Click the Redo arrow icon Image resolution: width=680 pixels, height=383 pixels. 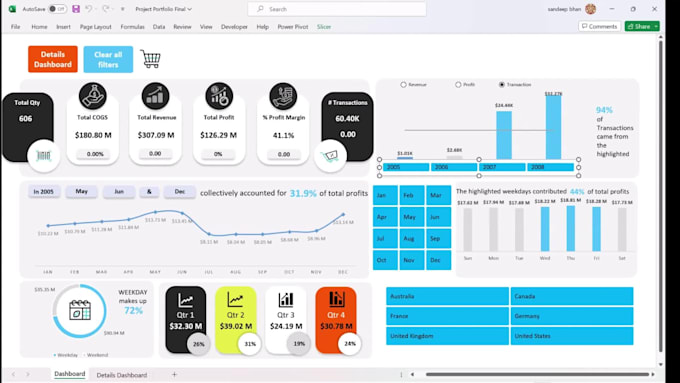click(106, 9)
